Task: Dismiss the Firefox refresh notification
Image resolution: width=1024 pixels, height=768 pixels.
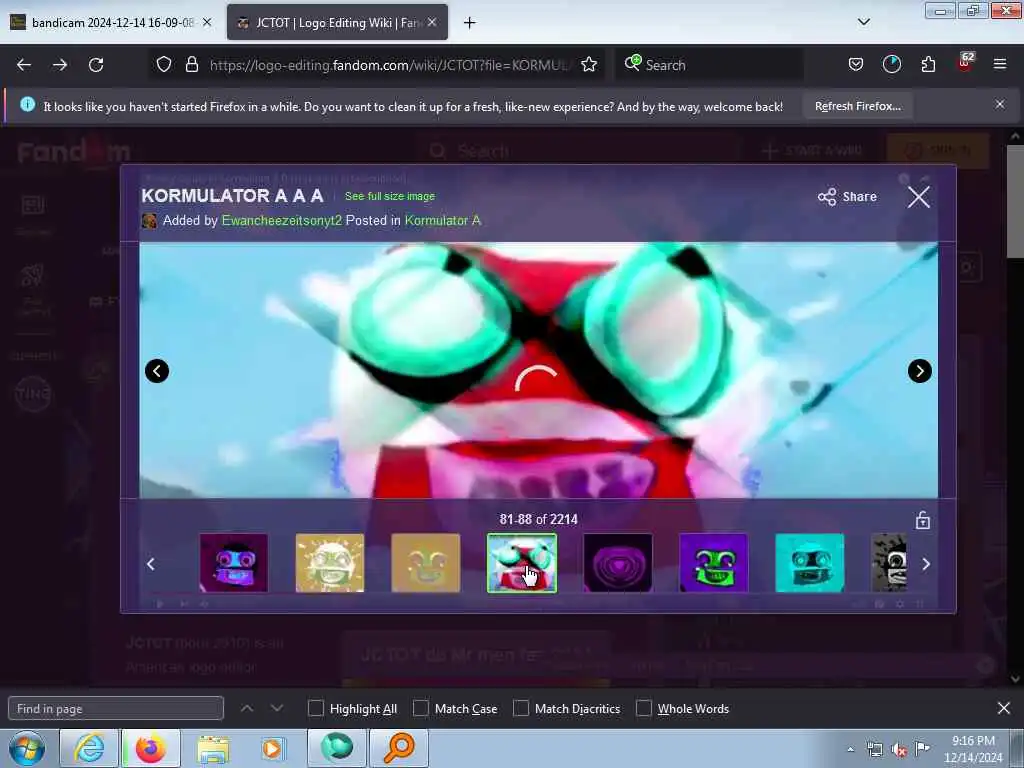Action: 1000,104
